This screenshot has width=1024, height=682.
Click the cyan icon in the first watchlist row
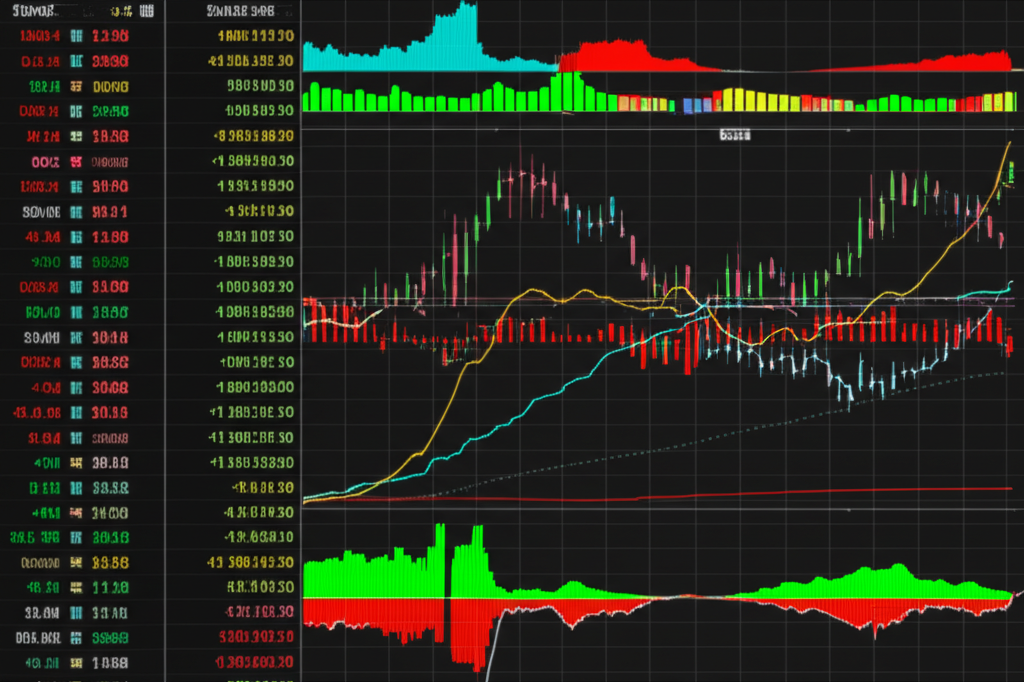pos(74,37)
